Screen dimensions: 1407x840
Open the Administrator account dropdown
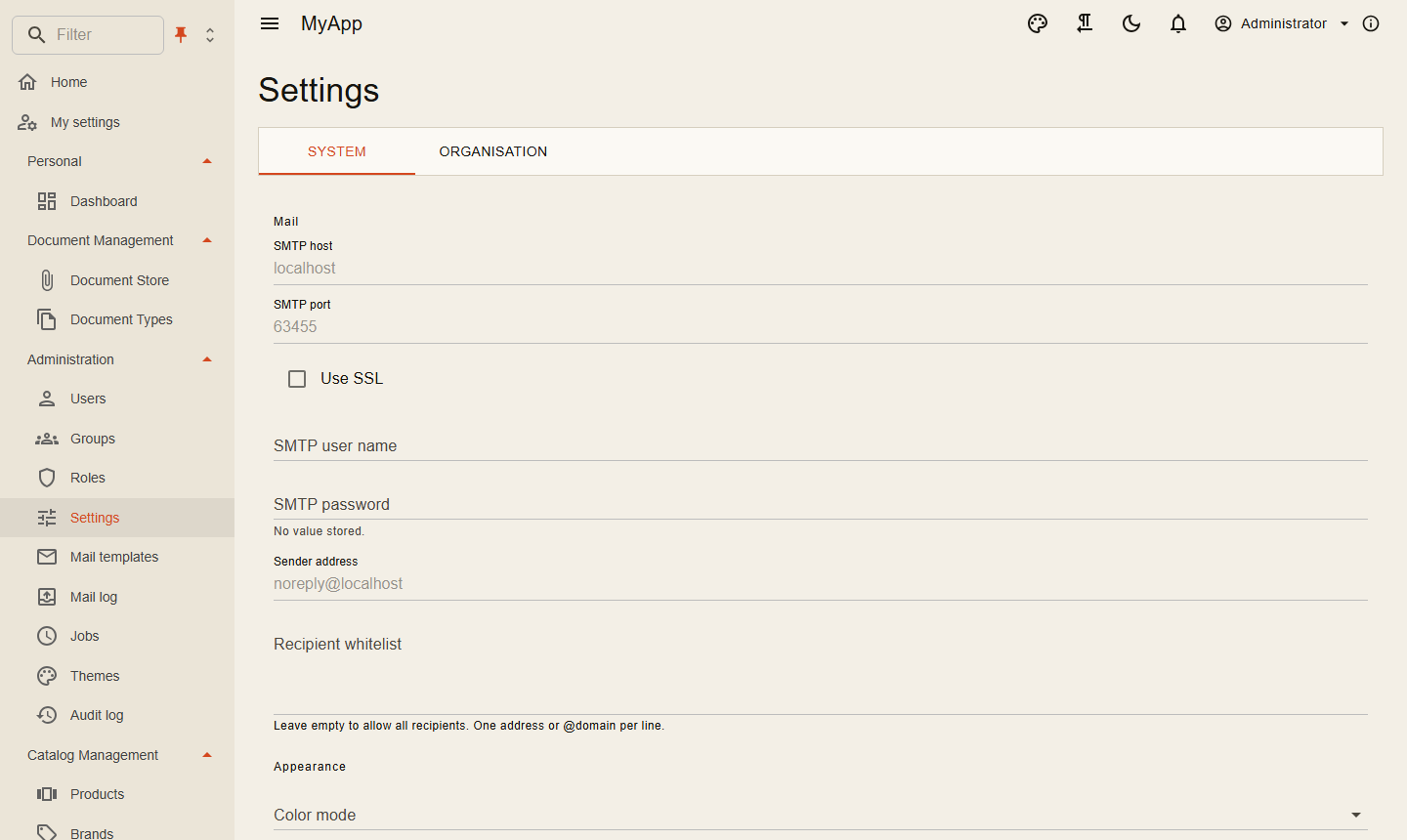pos(1281,23)
